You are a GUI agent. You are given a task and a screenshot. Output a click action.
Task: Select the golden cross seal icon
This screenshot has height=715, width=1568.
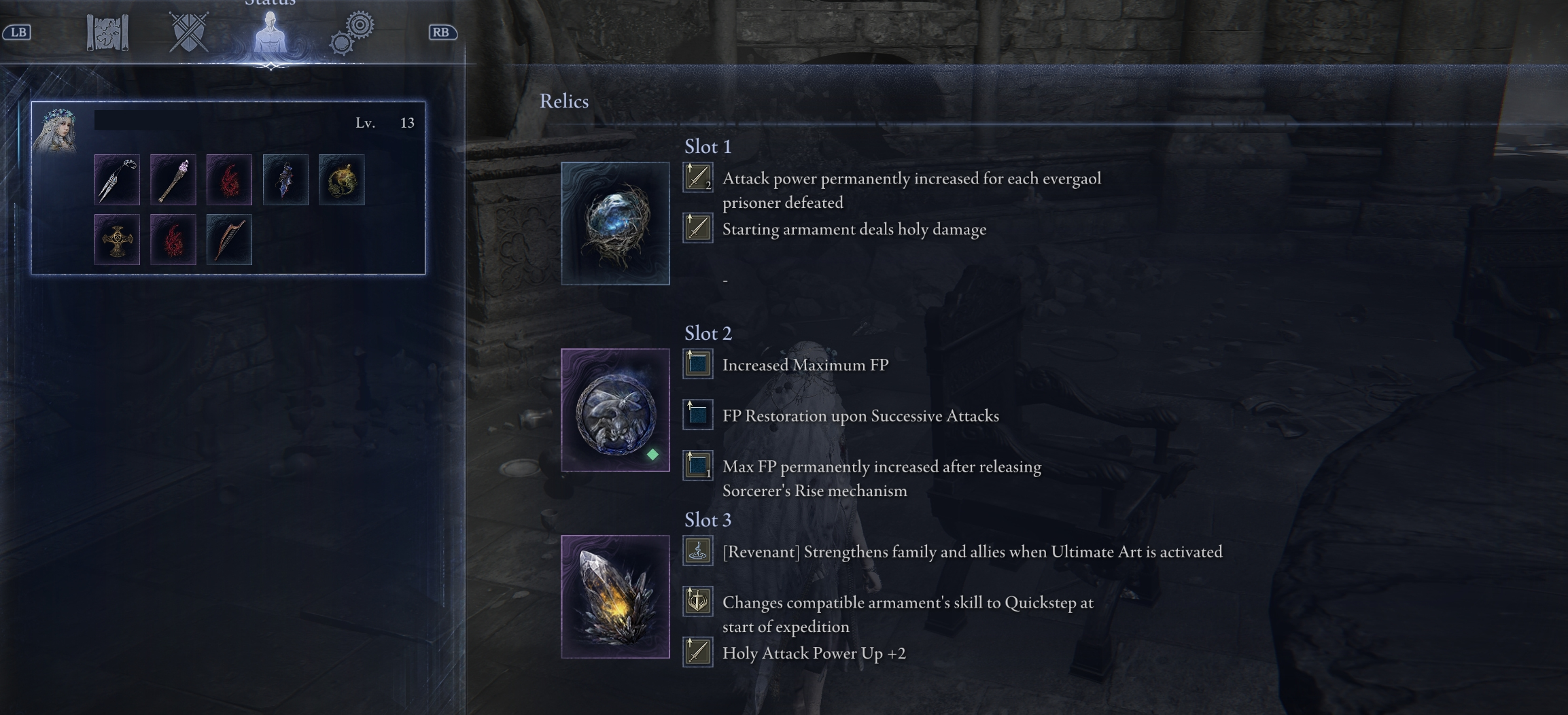117,240
